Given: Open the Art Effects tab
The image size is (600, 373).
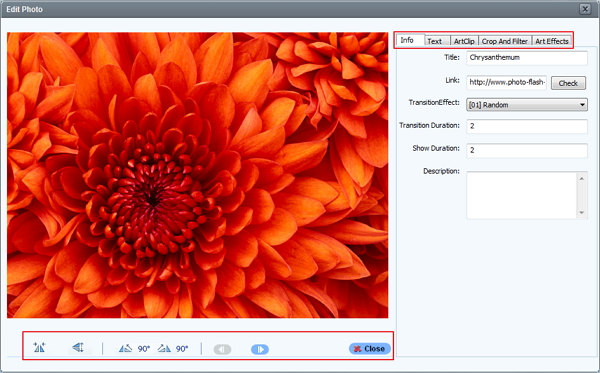Looking at the screenshot, I should click(x=551, y=41).
